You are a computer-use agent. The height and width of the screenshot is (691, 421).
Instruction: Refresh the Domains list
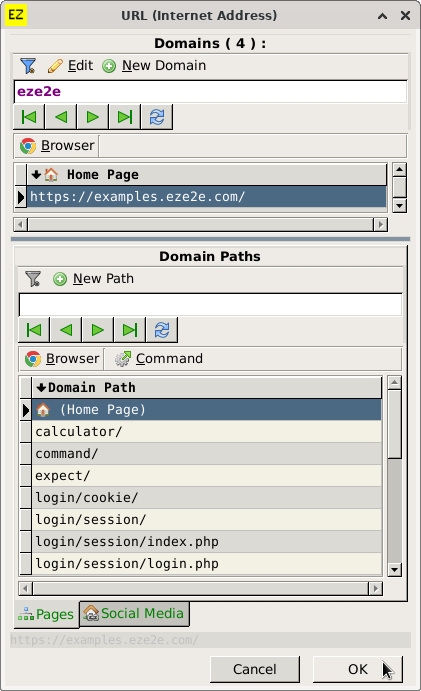[156, 117]
